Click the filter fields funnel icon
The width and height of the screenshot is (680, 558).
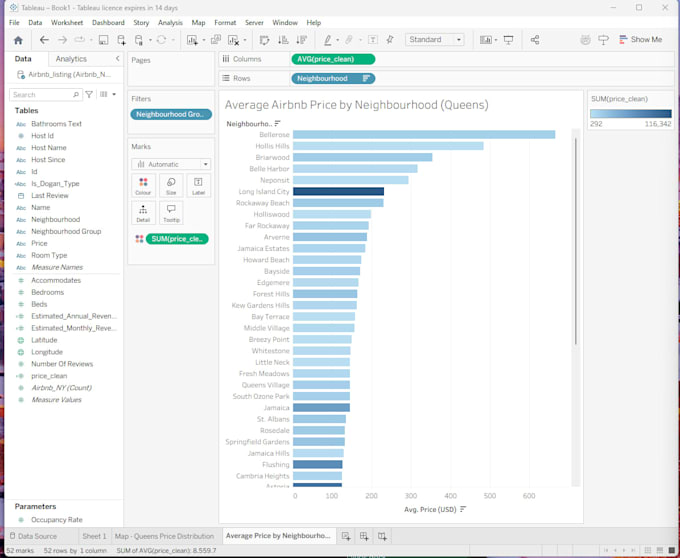[x=89, y=95]
